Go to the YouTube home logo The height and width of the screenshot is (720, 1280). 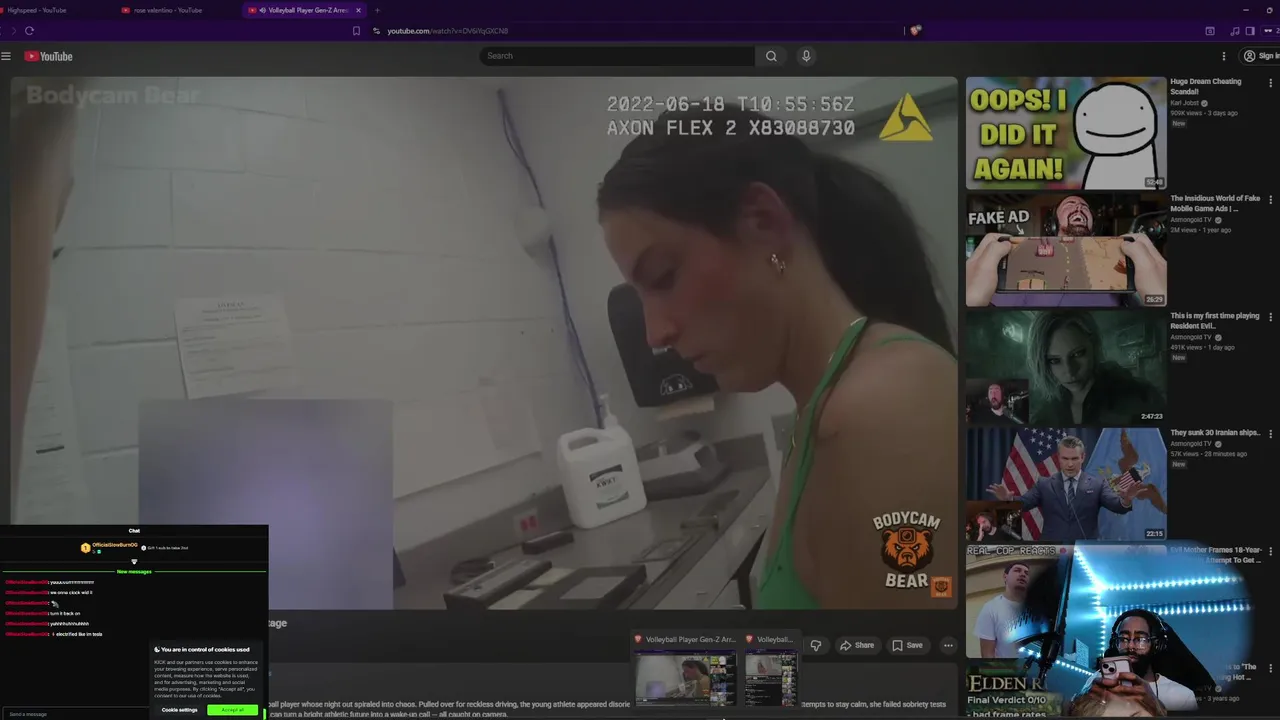pos(48,56)
